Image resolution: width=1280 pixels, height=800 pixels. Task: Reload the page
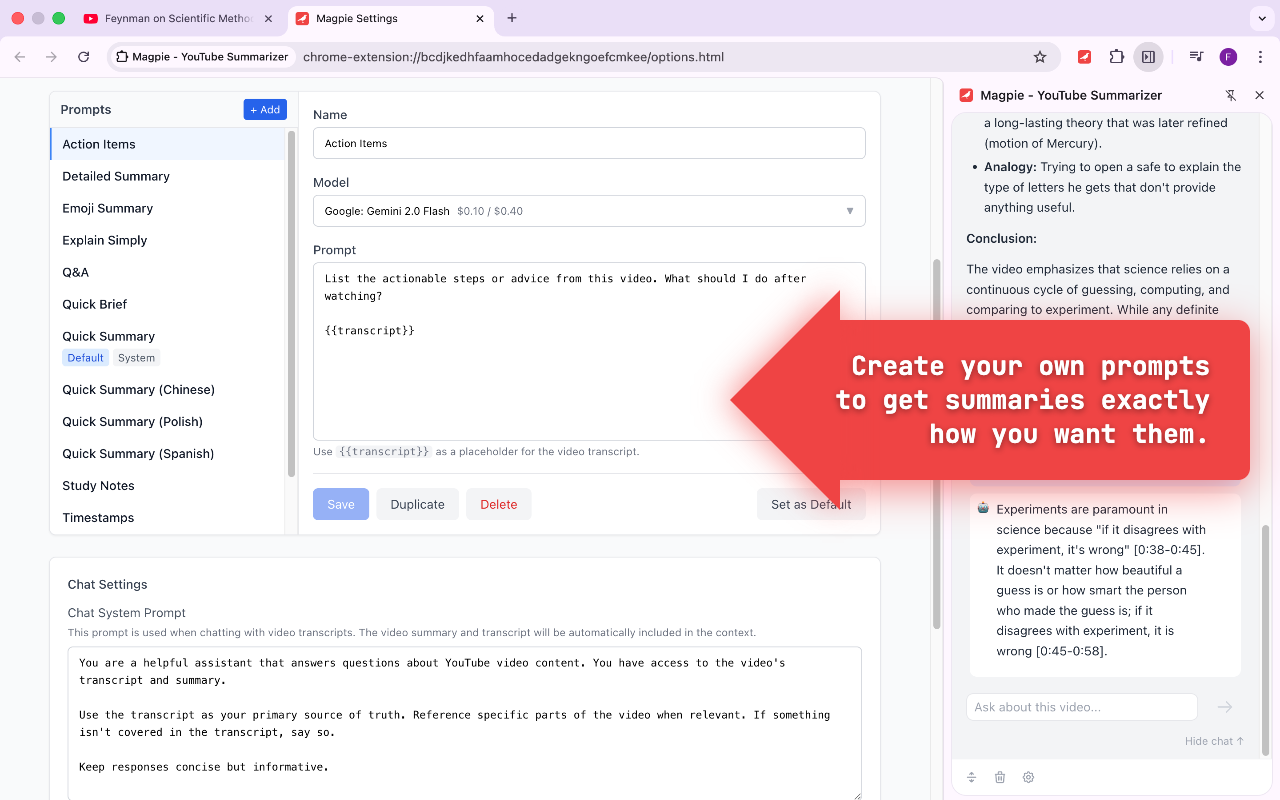(x=84, y=57)
